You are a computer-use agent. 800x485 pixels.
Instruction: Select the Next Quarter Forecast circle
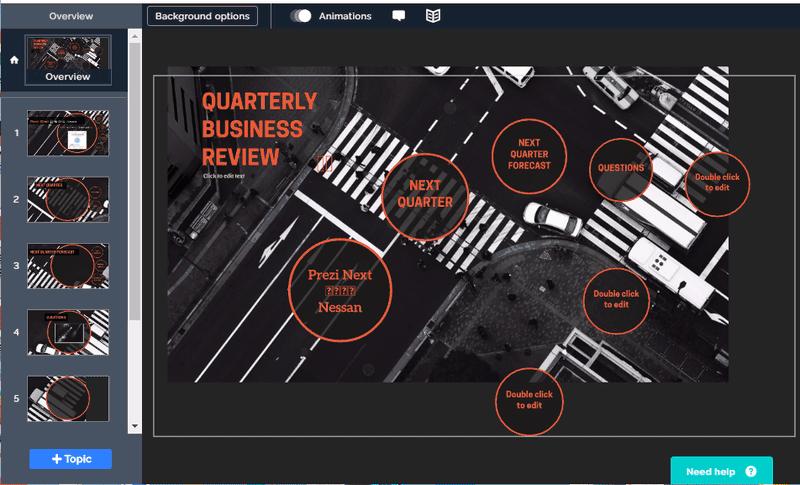(x=529, y=156)
